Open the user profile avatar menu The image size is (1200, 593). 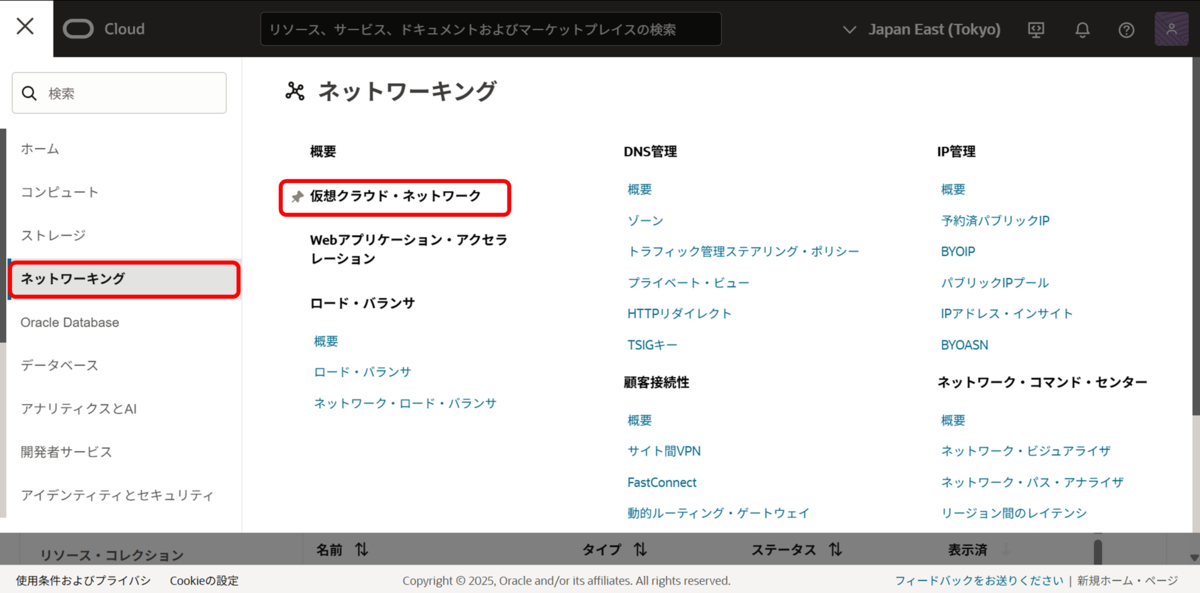pos(1171,29)
